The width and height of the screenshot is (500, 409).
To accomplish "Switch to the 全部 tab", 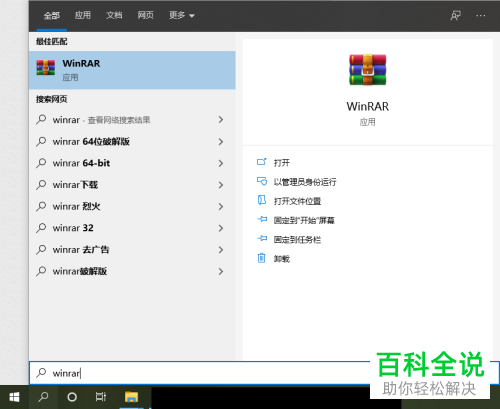I will pyautogui.click(x=52, y=15).
